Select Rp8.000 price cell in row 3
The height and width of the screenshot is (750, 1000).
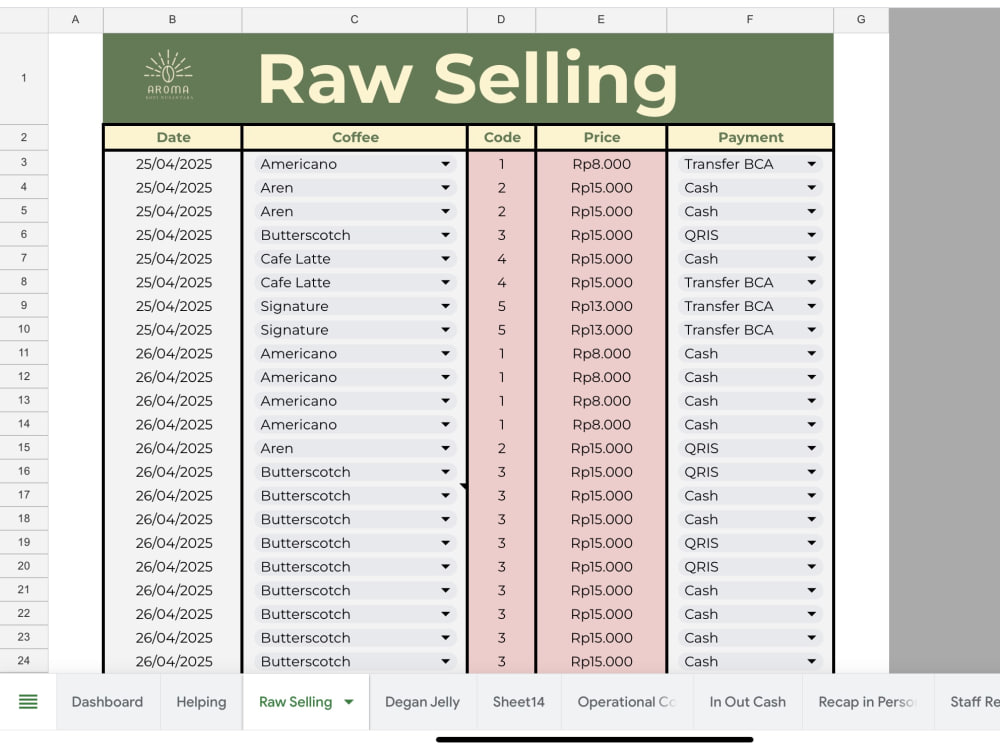coord(601,164)
